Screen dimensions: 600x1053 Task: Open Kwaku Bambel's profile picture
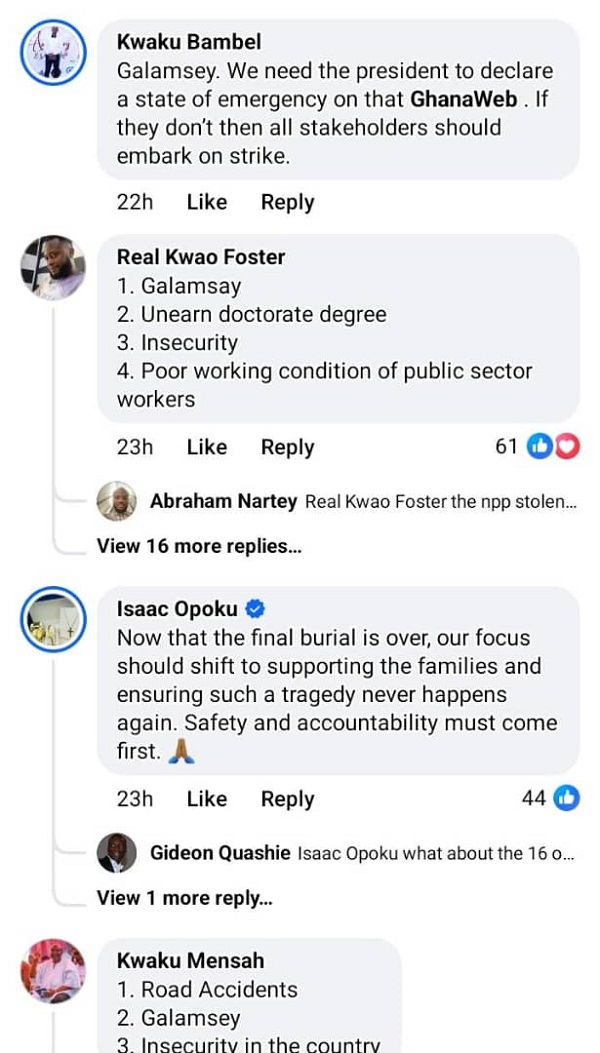coord(53,53)
